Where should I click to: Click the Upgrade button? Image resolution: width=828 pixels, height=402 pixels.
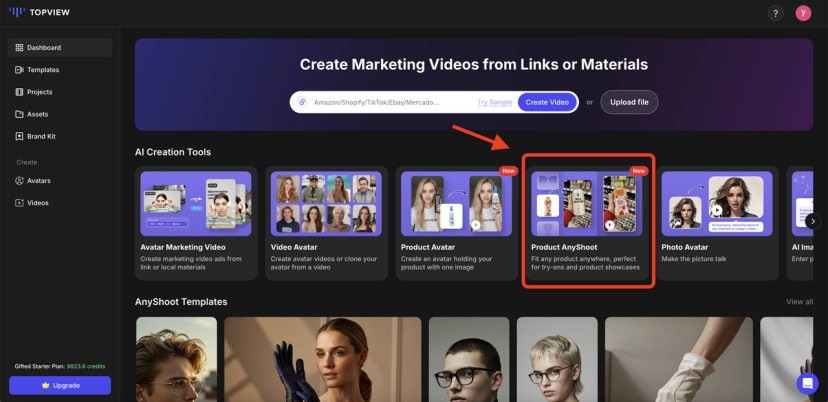pyautogui.click(x=60, y=386)
